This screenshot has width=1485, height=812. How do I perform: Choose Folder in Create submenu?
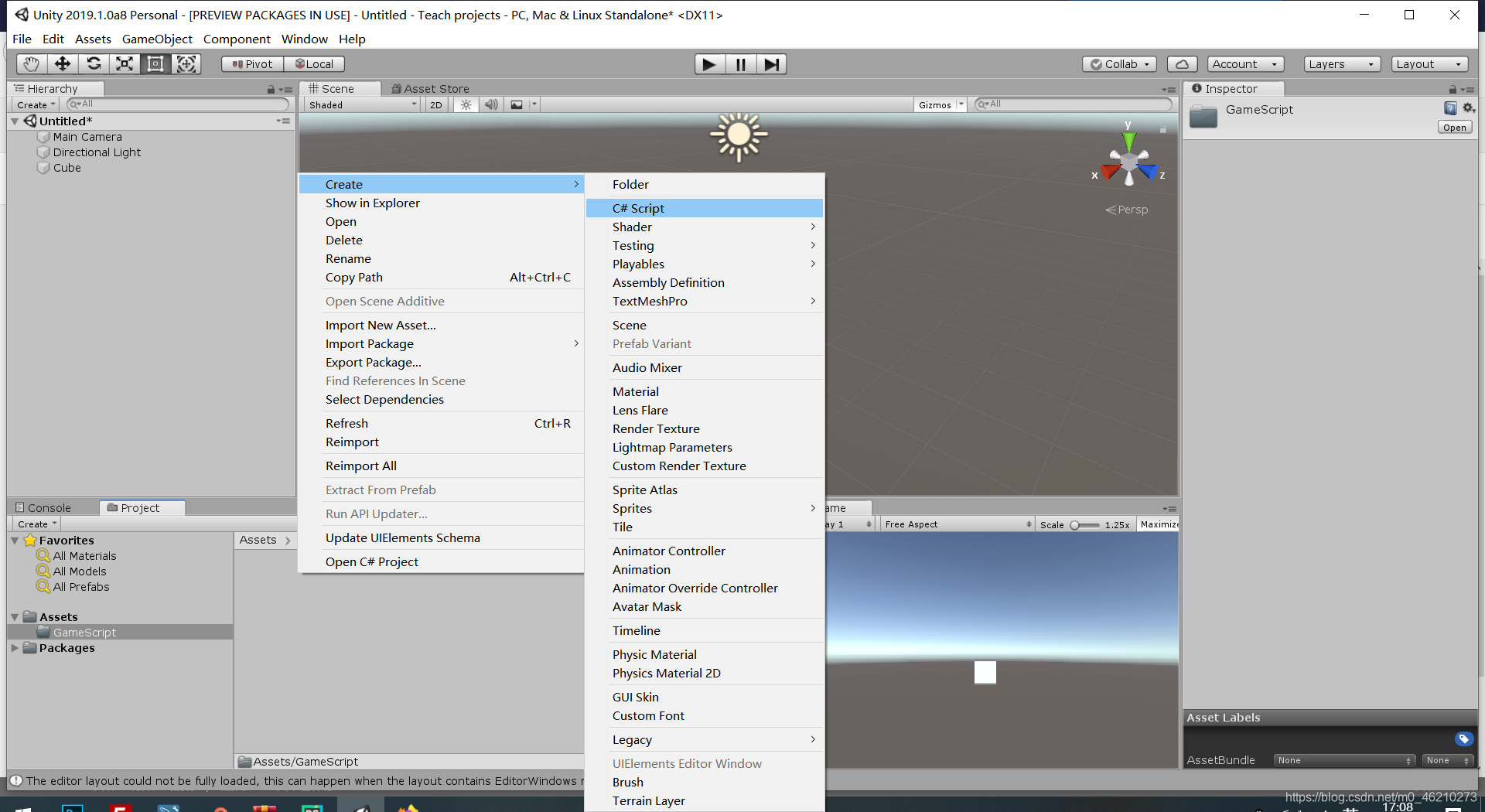click(705, 184)
